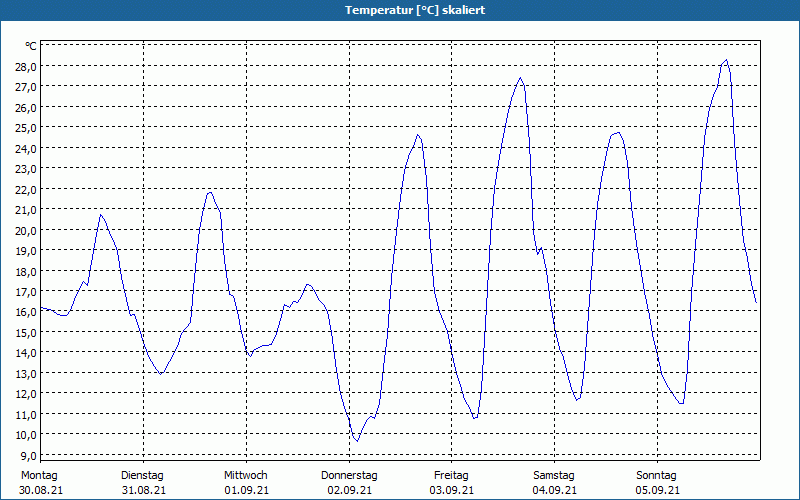The height and width of the screenshot is (500, 800).
Task: Click the curve peak on Freitag afternoon
Action: (520, 78)
